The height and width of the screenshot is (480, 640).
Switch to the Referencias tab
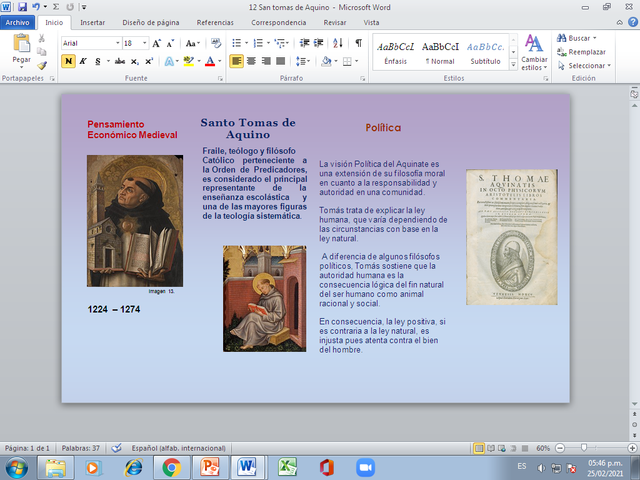215,22
